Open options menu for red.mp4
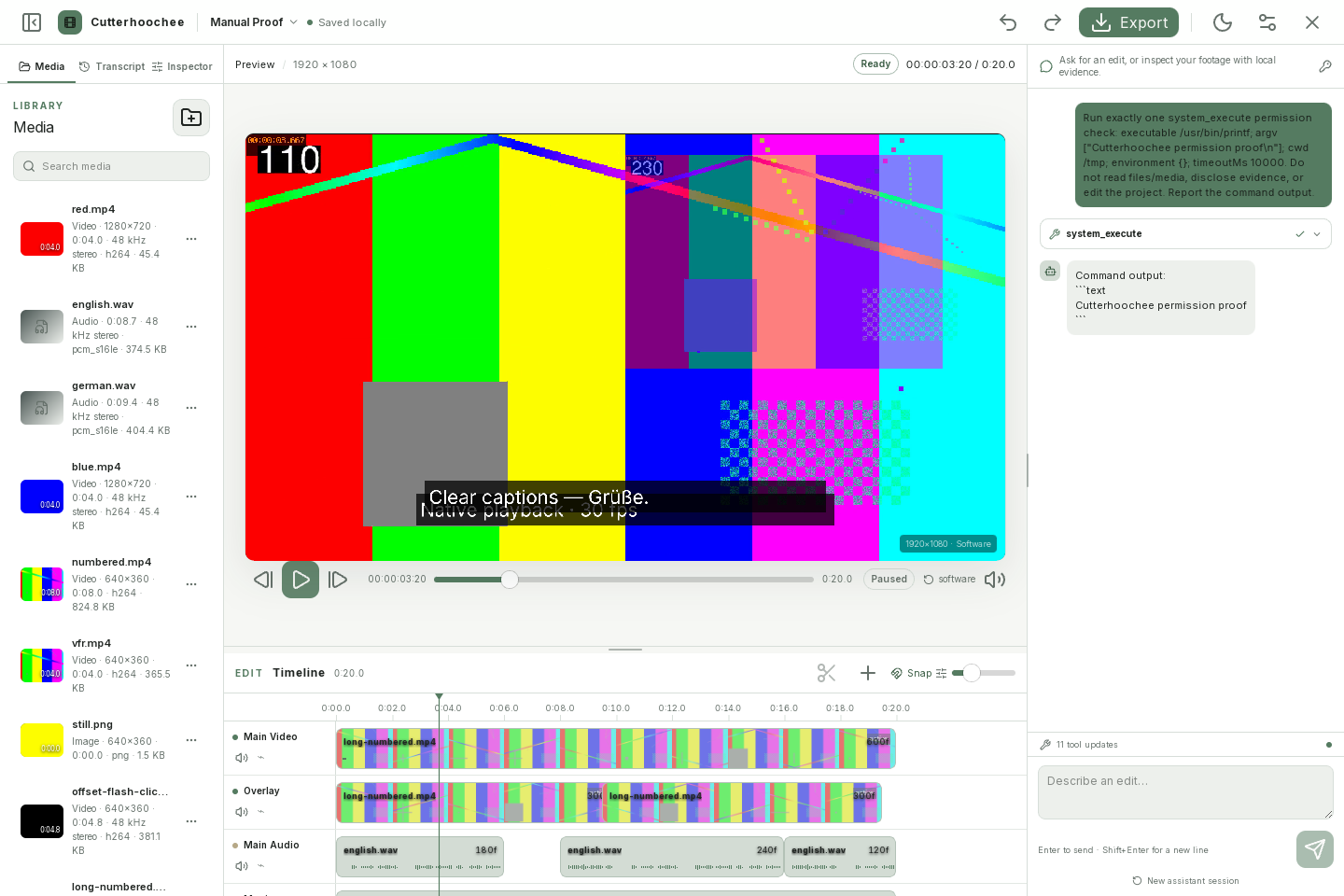Screen dimensions: 1344x896 pyautogui.click(x=191, y=239)
